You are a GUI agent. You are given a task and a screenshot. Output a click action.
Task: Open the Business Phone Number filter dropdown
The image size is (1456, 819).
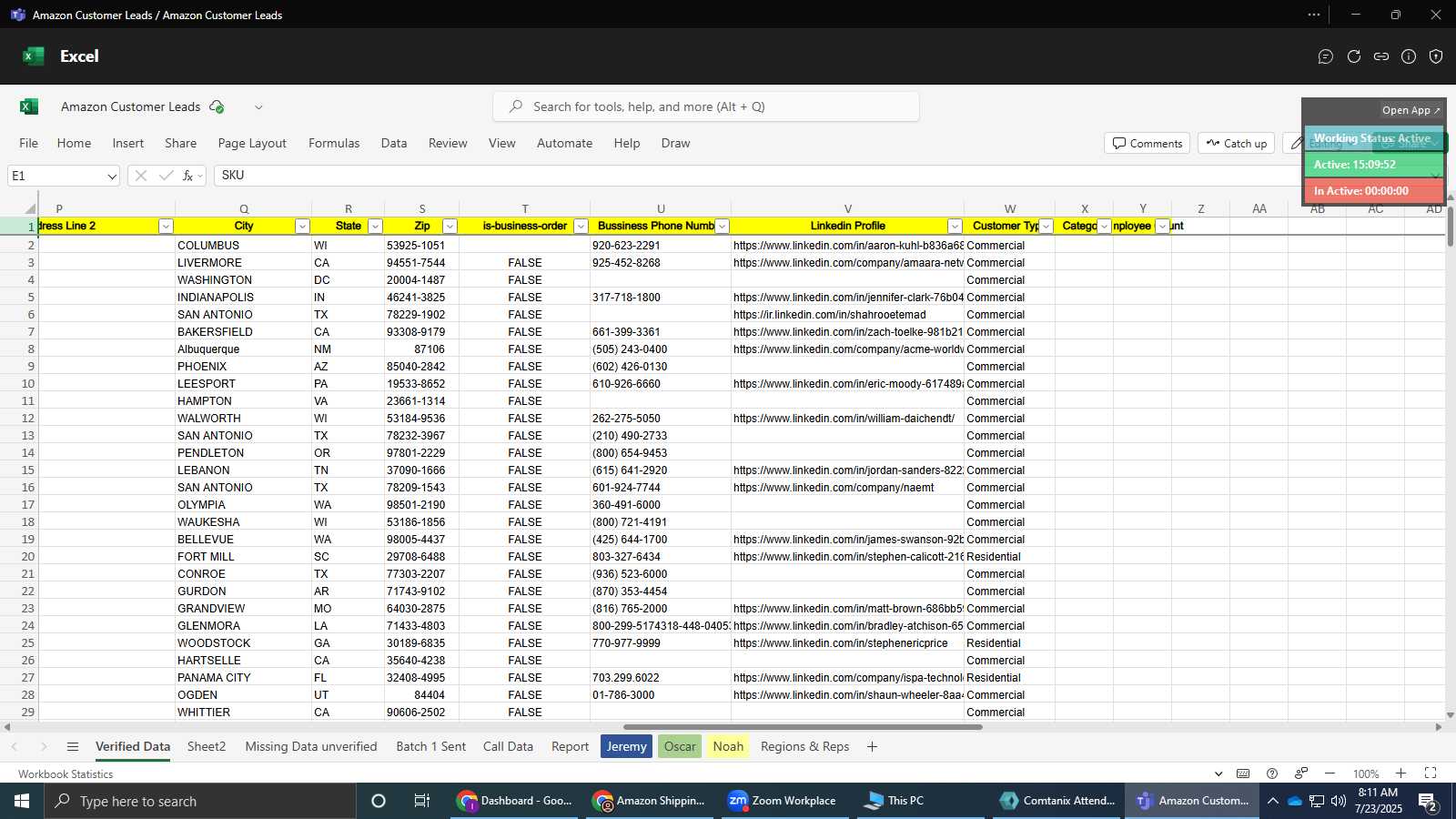click(723, 226)
